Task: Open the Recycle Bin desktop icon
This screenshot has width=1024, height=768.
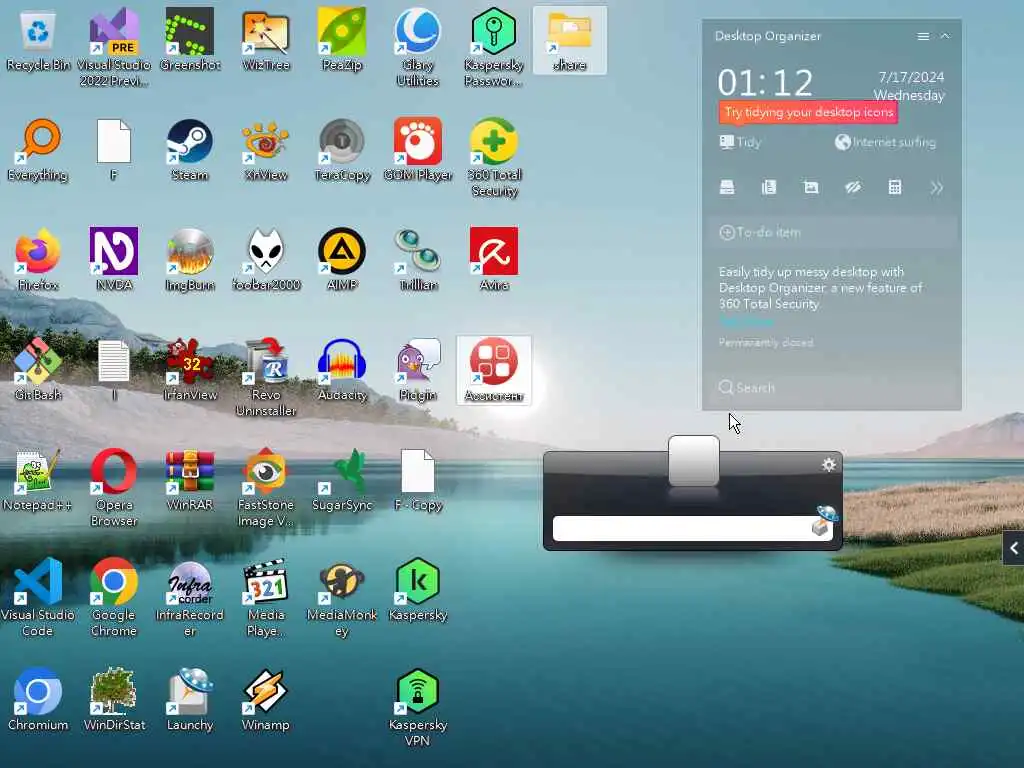Action: coord(38,40)
